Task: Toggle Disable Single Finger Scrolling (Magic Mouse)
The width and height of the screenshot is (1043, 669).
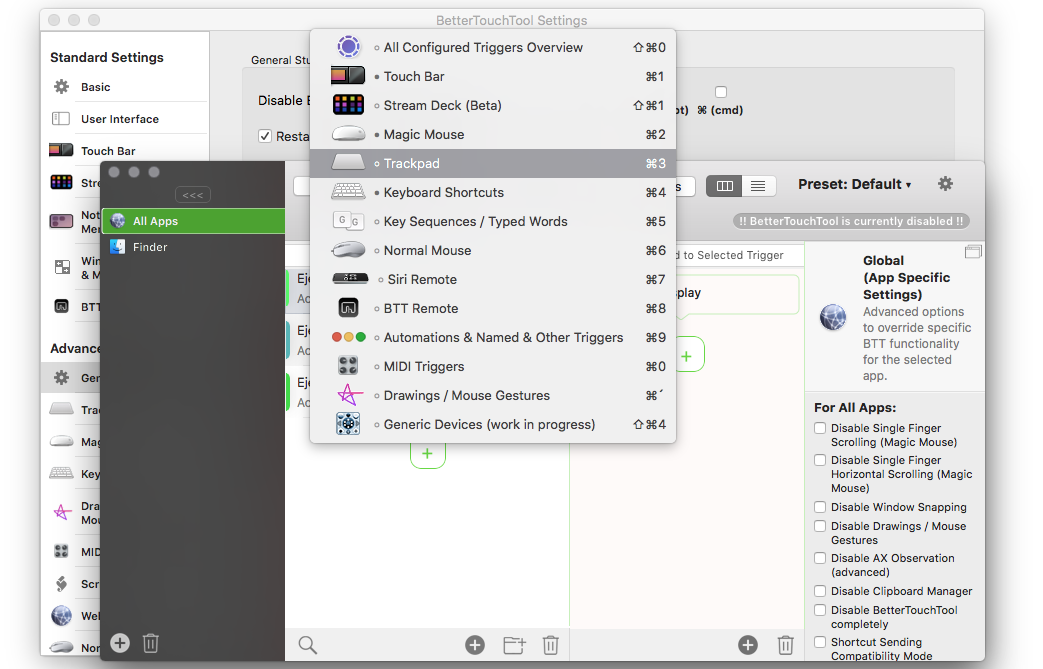Action: click(x=820, y=428)
